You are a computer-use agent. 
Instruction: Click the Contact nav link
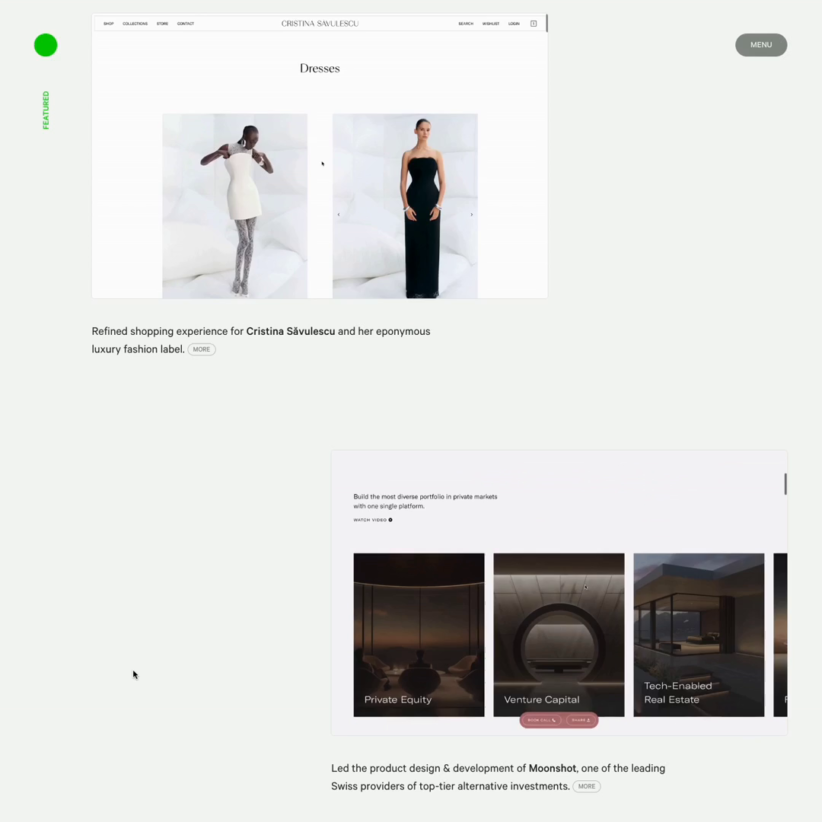point(186,23)
